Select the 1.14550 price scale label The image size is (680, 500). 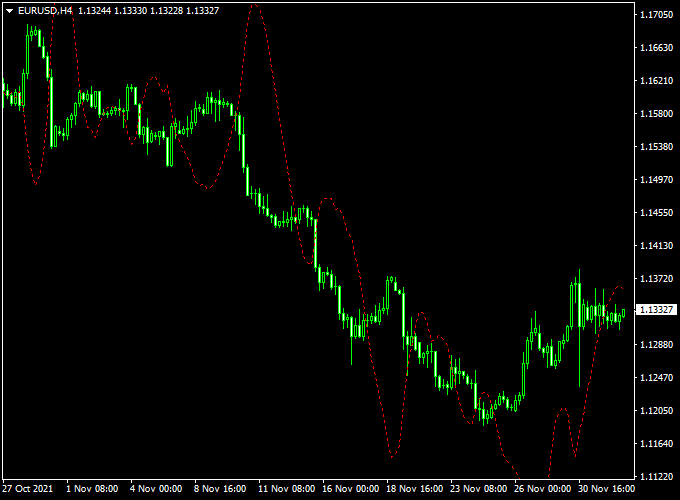pyautogui.click(x=657, y=212)
